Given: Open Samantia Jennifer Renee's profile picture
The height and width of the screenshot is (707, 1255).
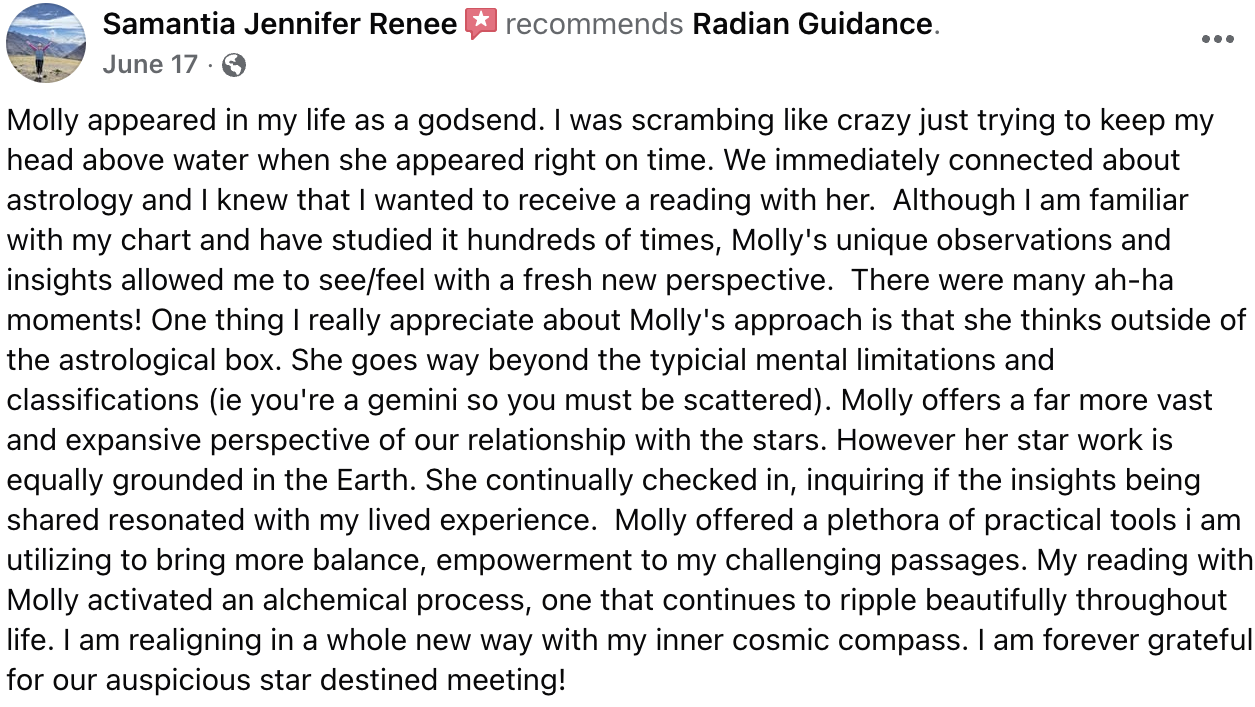Looking at the screenshot, I should click(x=46, y=43).
